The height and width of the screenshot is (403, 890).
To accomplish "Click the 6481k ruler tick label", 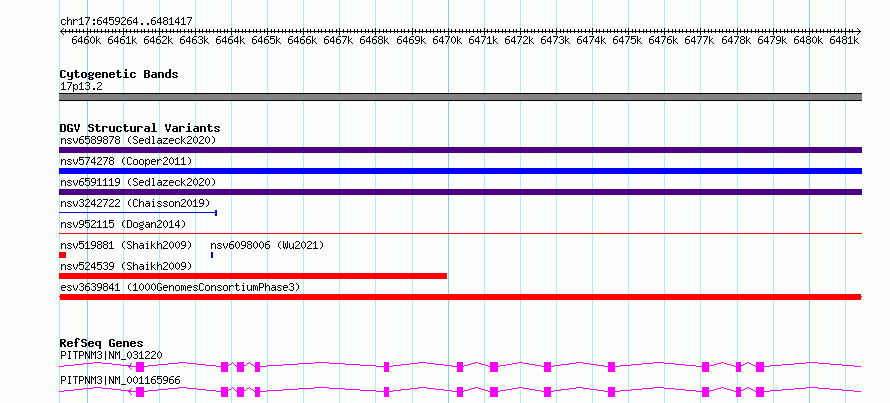I will pos(845,41).
